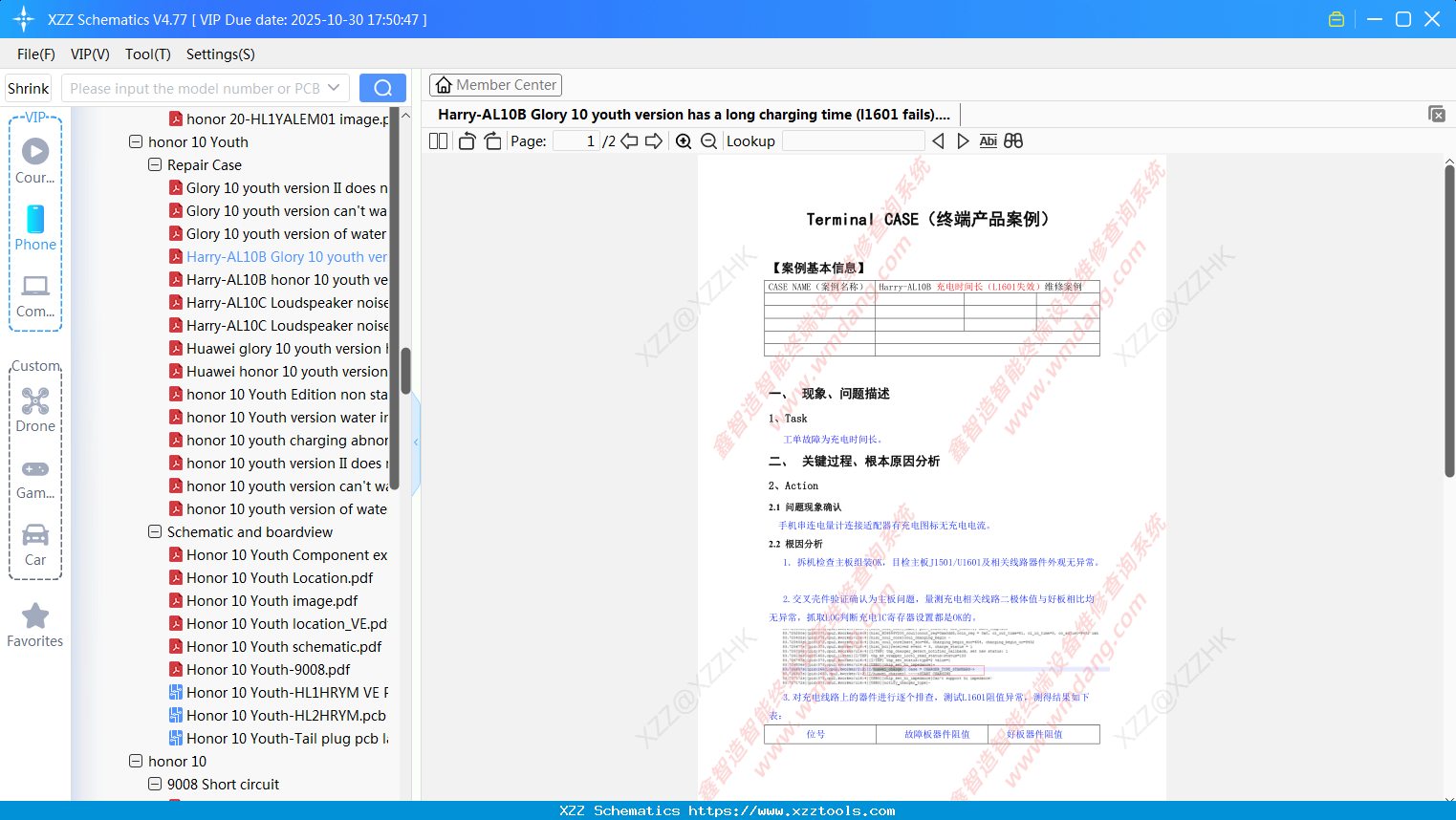Zoom out of the document
The height and width of the screenshot is (820, 1456).
pos(709,140)
